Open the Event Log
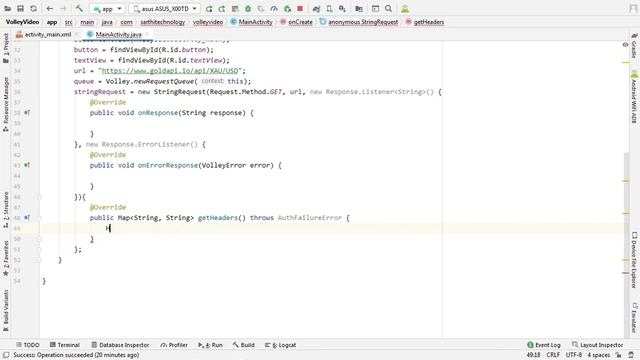 [544, 345]
